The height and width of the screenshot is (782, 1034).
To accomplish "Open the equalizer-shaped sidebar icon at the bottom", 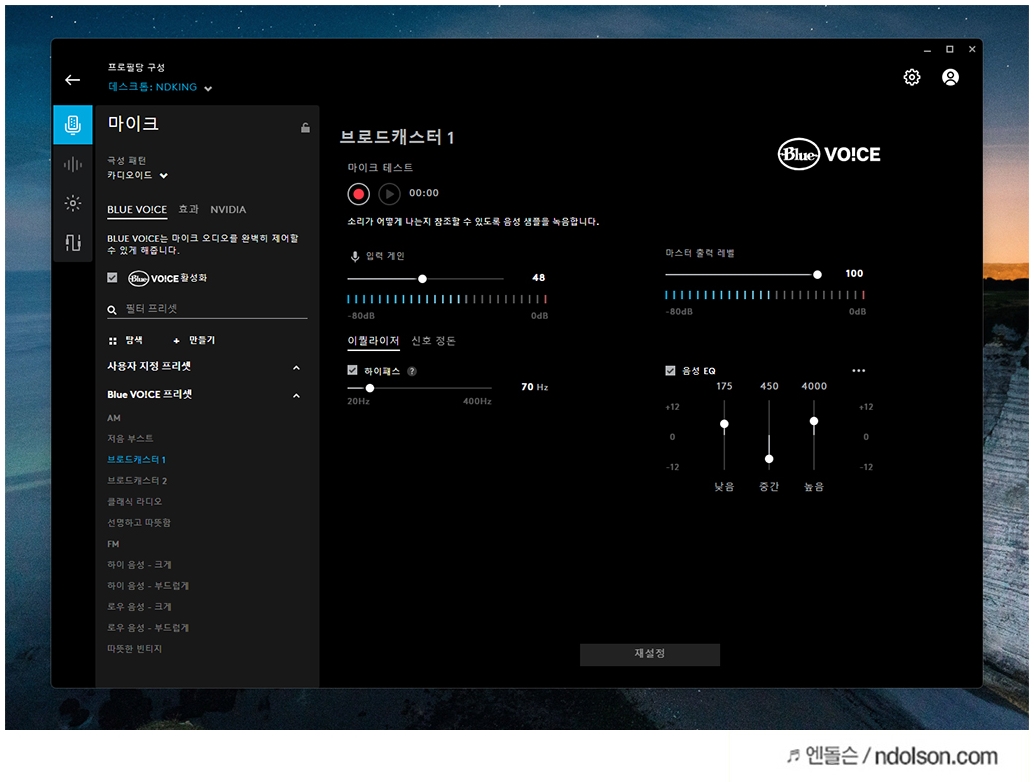I will (x=73, y=243).
